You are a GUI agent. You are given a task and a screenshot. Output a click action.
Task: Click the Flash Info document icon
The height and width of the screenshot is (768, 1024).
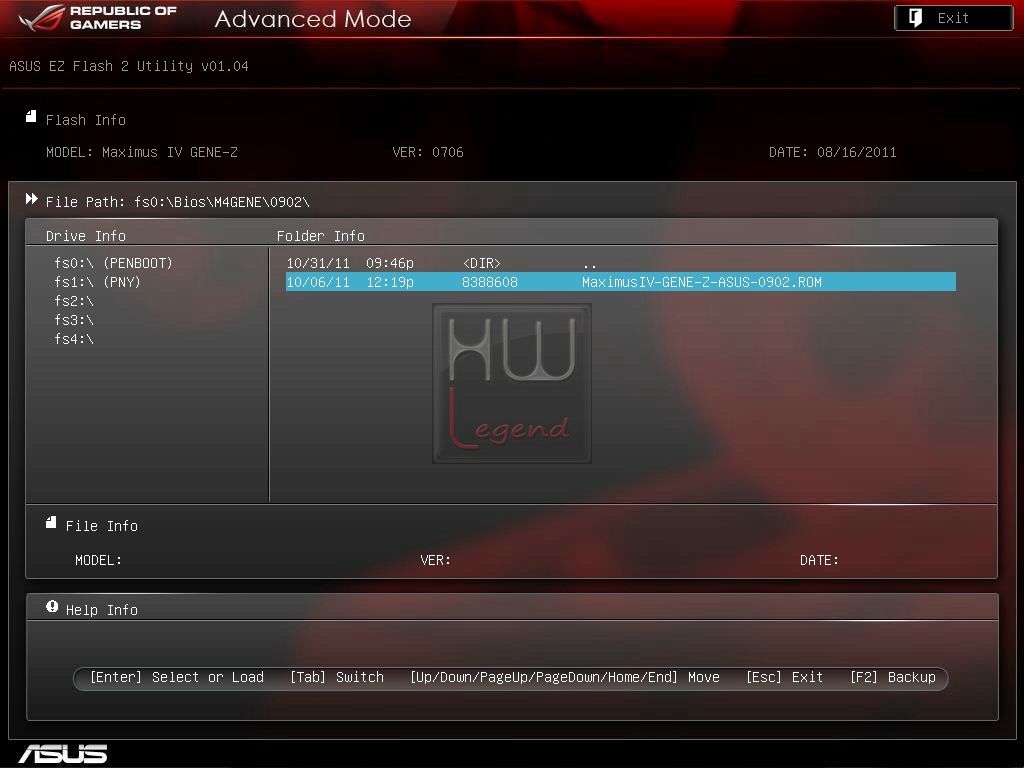[31, 116]
